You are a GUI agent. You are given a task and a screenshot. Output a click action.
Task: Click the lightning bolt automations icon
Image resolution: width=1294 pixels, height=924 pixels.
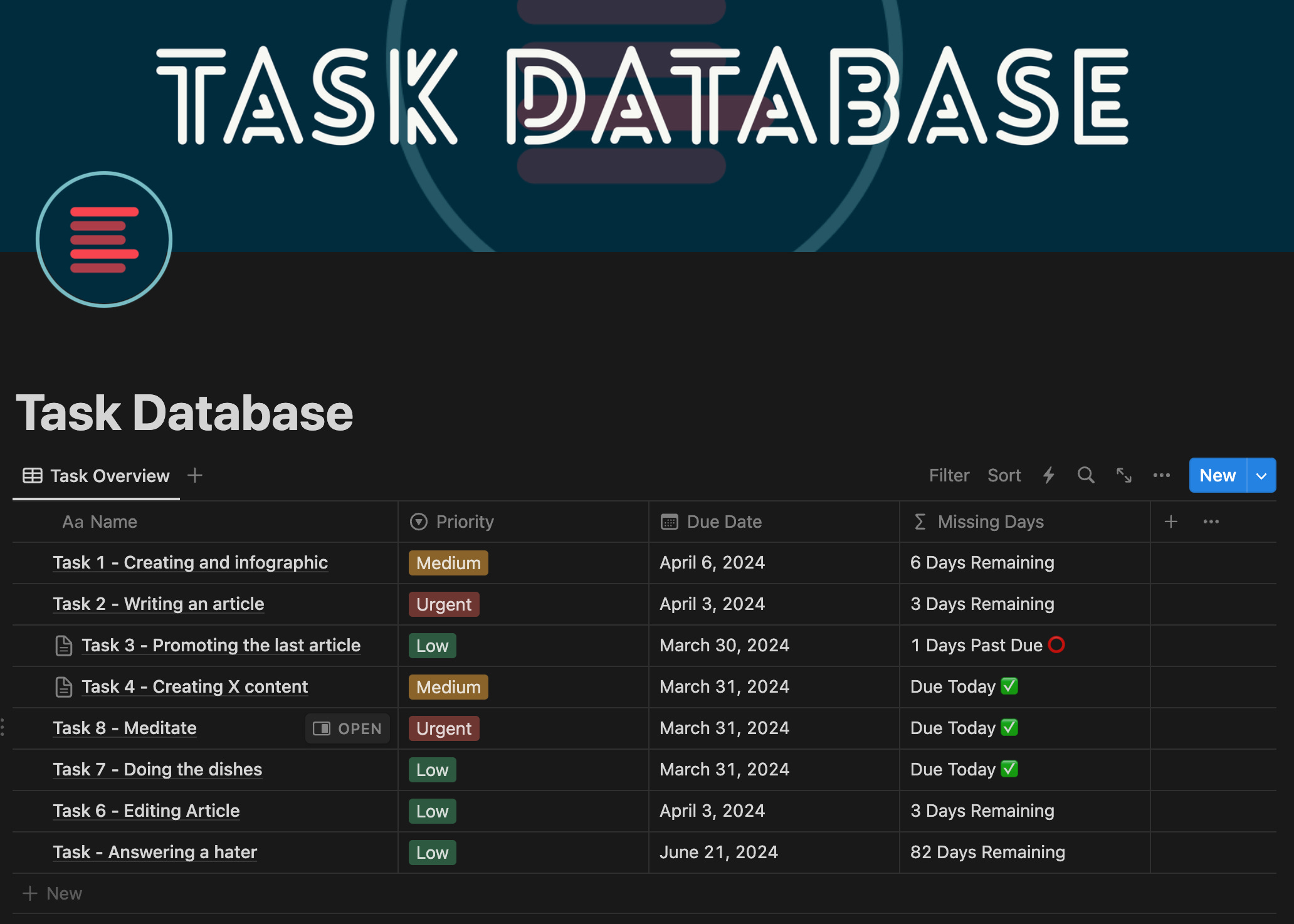coord(1049,476)
